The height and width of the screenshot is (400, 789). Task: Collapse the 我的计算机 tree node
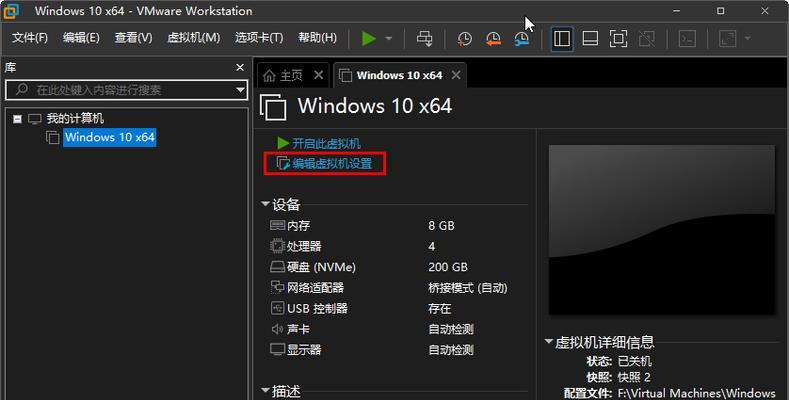coord(18,119)
